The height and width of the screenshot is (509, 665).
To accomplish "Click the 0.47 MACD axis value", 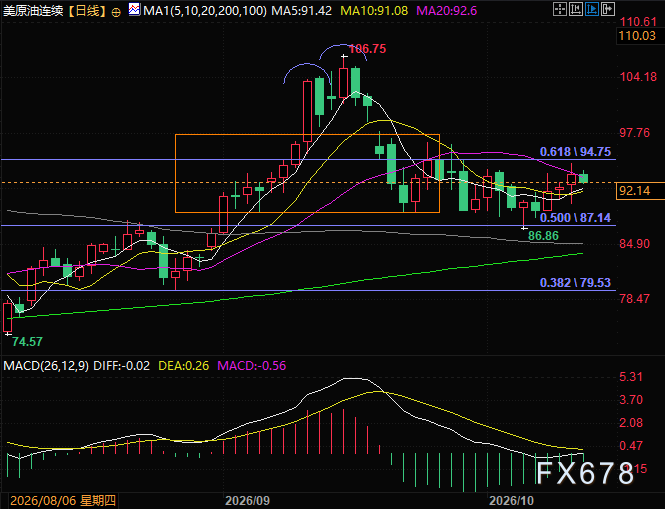I will pyautogui.click(x=631, y=445).
